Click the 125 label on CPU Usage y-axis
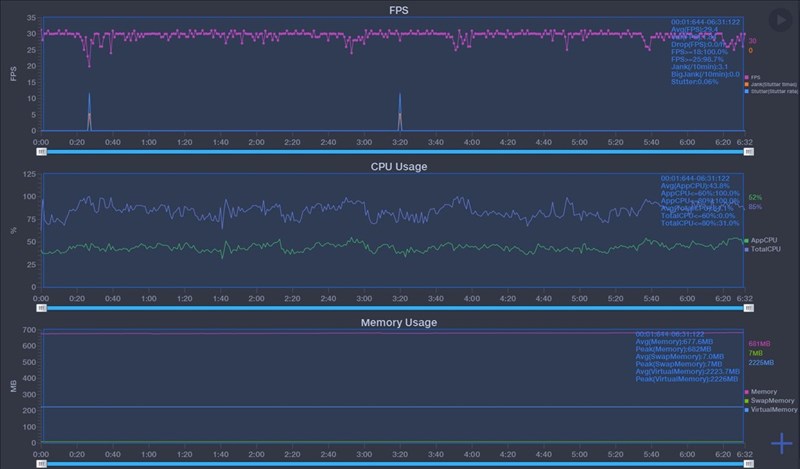This screenshot has height=469, width=800. coord(30,174)
